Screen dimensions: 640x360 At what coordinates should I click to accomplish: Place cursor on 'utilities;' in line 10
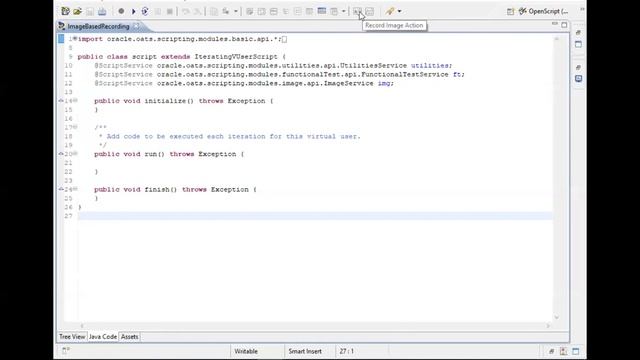(431, 65)
